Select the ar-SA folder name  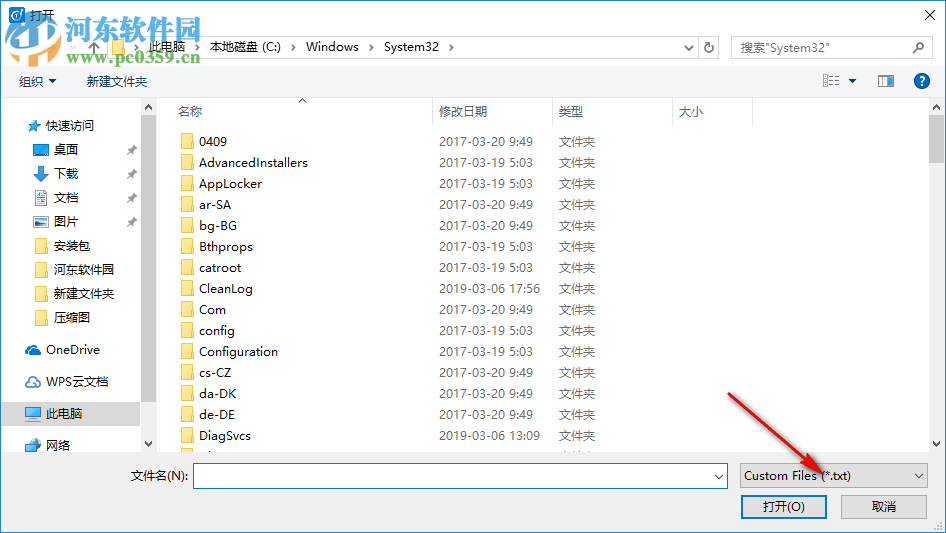(215, 205)
